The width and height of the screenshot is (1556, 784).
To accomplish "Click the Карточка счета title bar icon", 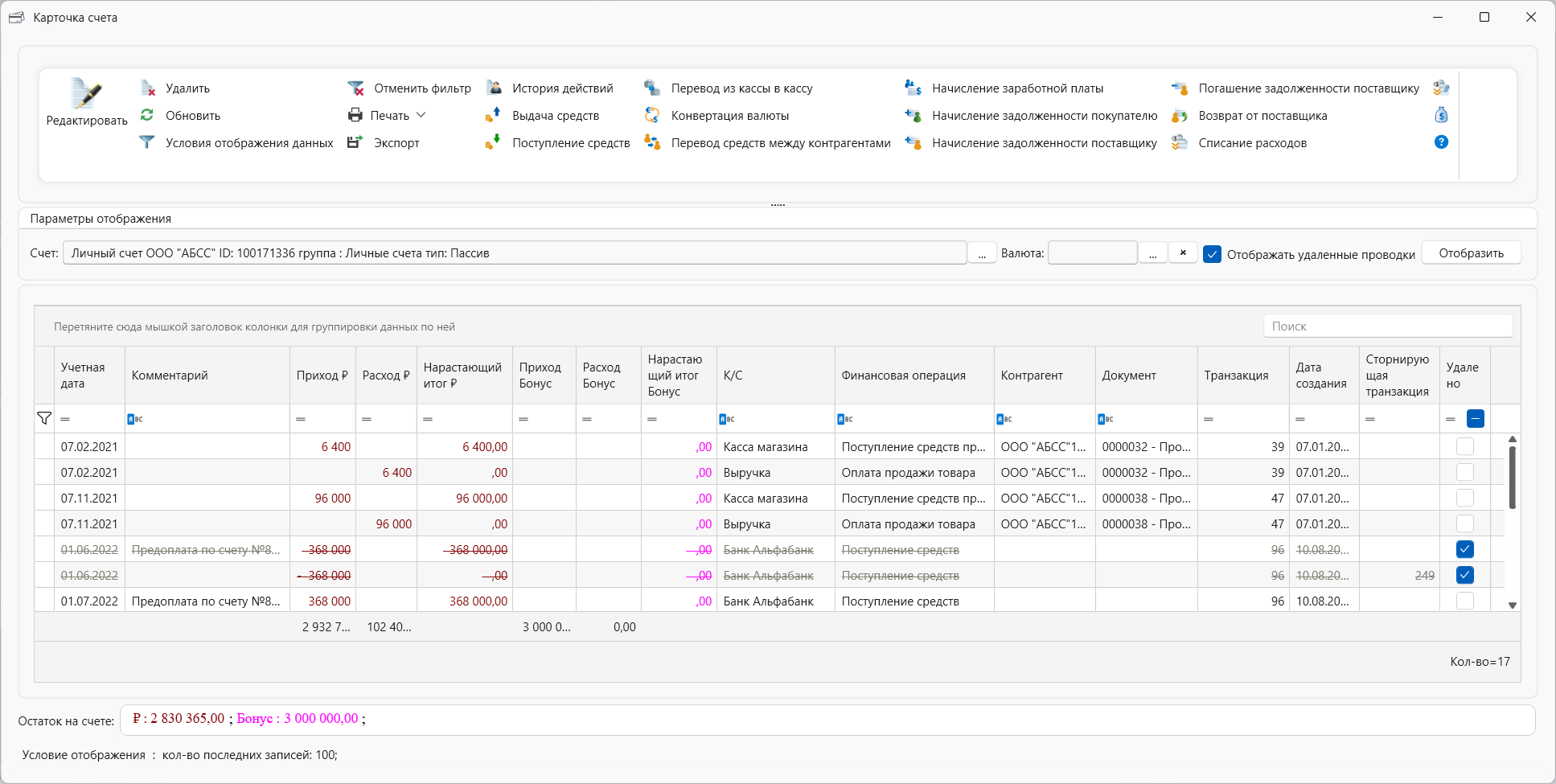I will [x=16, y=17].
